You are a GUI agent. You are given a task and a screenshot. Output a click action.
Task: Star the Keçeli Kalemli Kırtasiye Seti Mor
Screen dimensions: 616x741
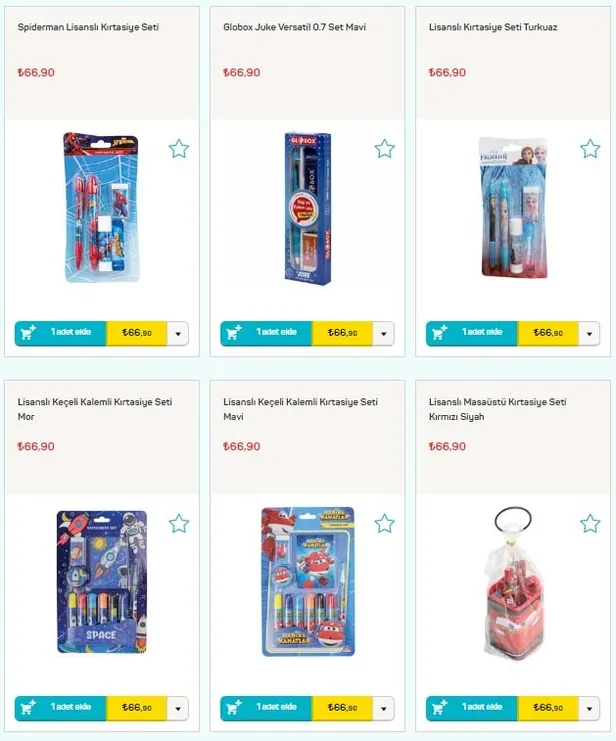(179, 524)
